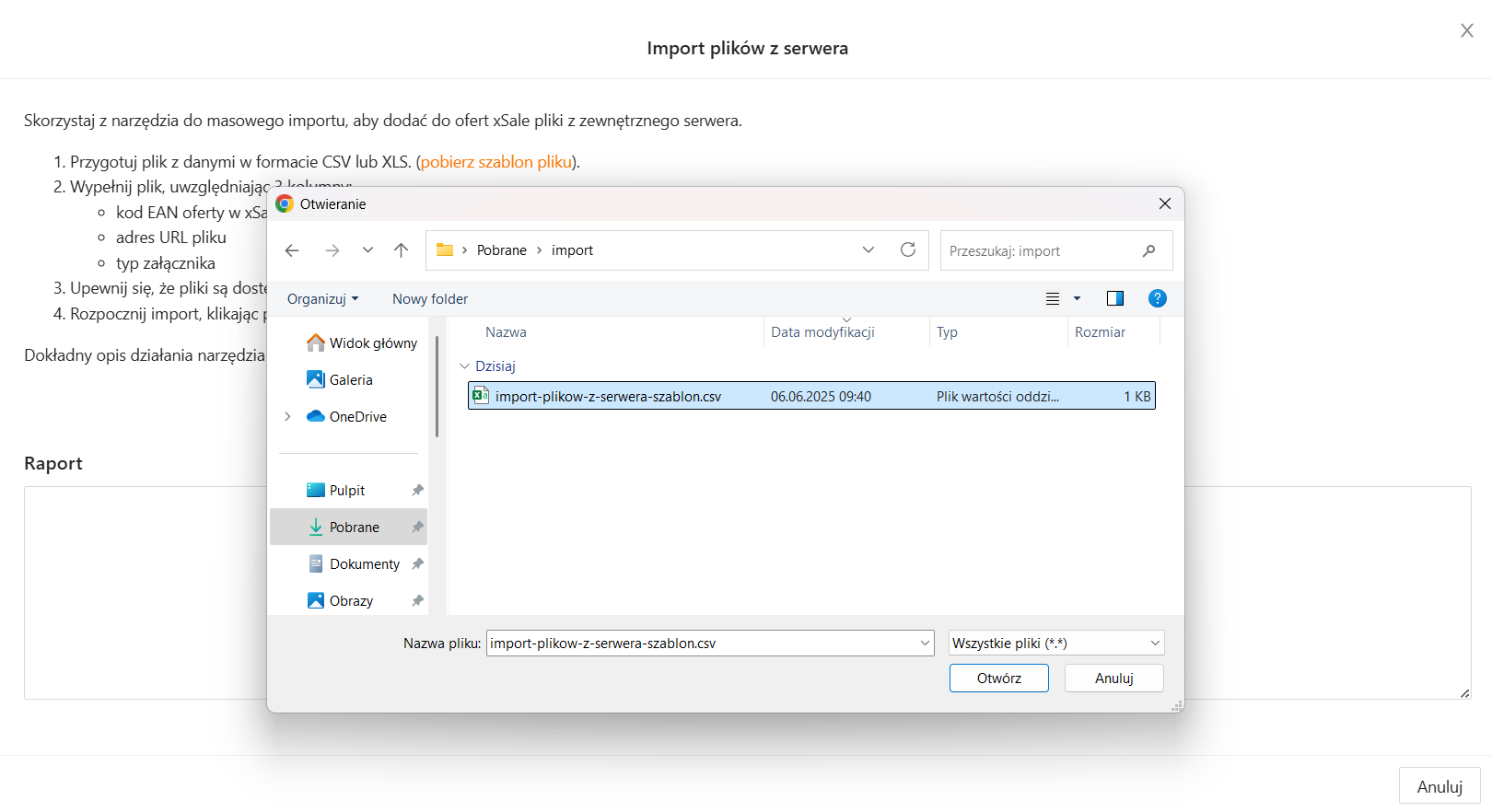
Task: Collapse the Dzisiaj file group
Action: tap(464, 366)
